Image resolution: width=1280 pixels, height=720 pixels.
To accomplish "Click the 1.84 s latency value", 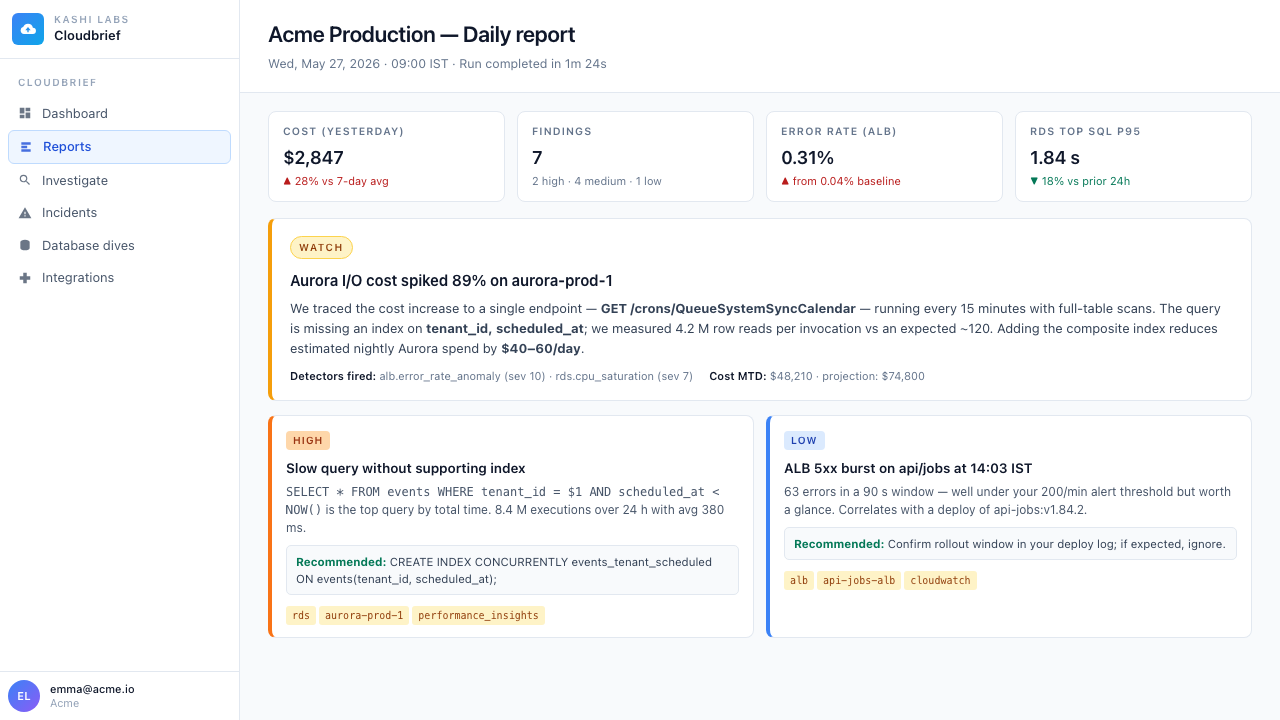I will (1055, 158).
